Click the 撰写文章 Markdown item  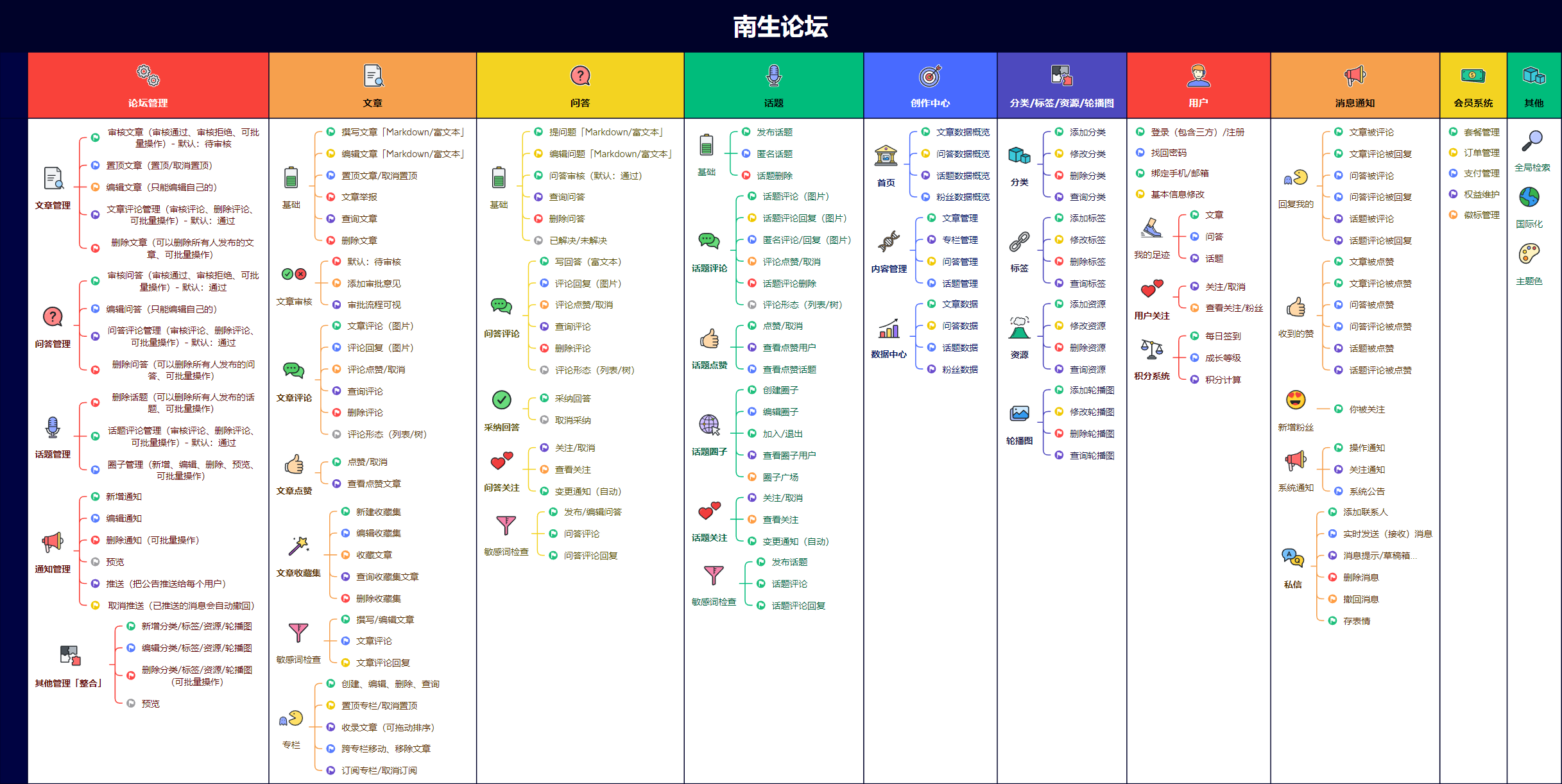pyautogui.click(x=402, y=132)
